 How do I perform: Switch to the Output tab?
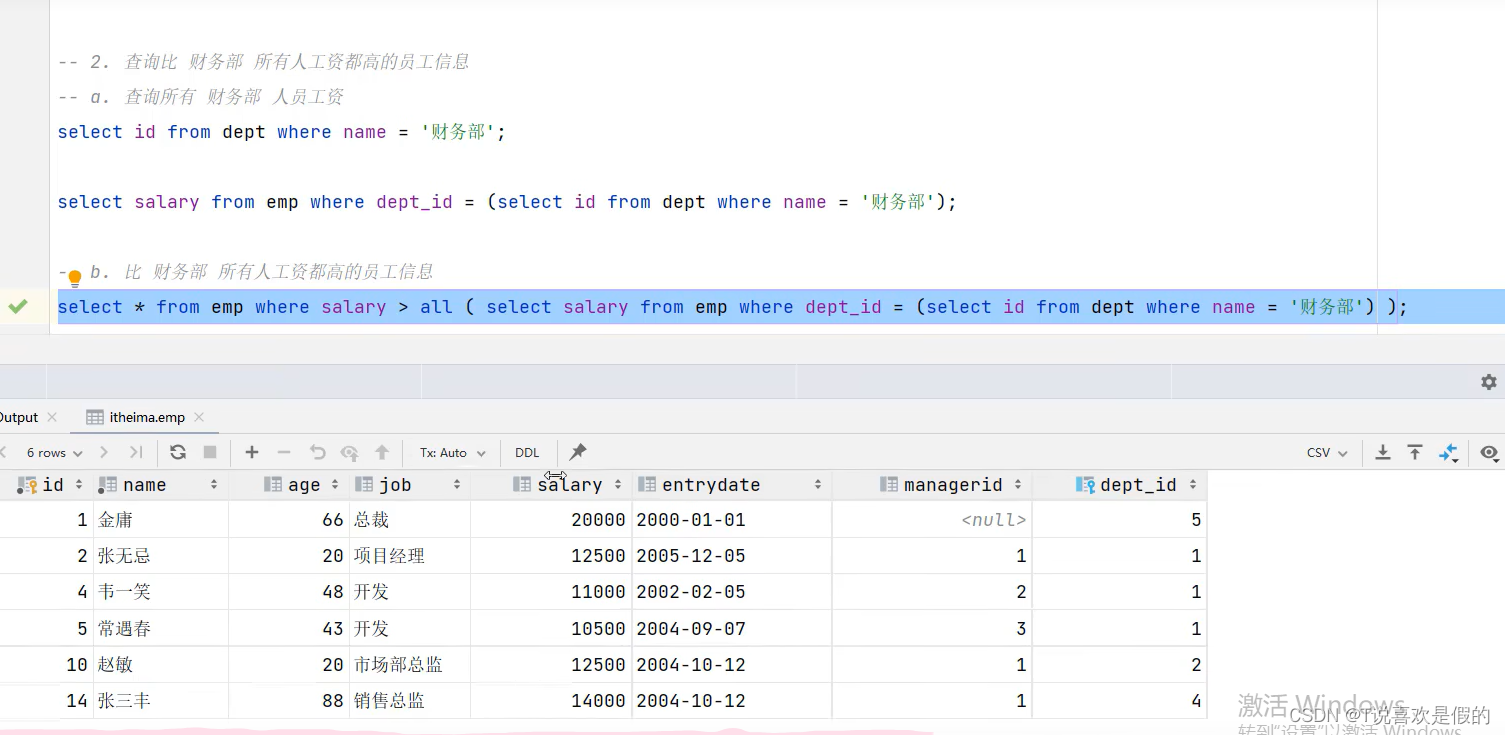pyautogui.click(x=18, y=417)
